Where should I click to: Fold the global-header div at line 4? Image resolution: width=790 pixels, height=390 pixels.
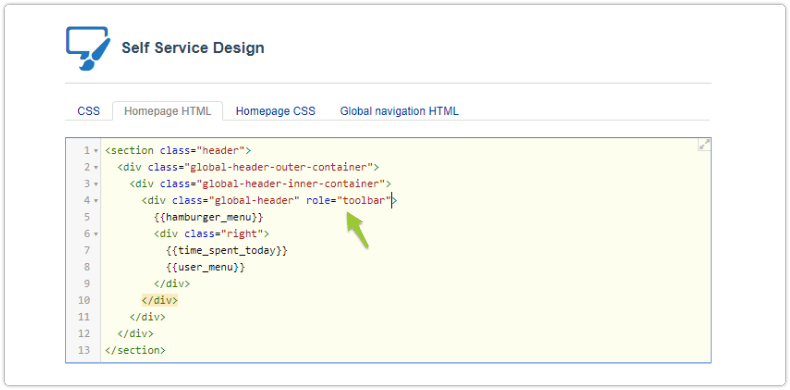(x=96, y=201)
